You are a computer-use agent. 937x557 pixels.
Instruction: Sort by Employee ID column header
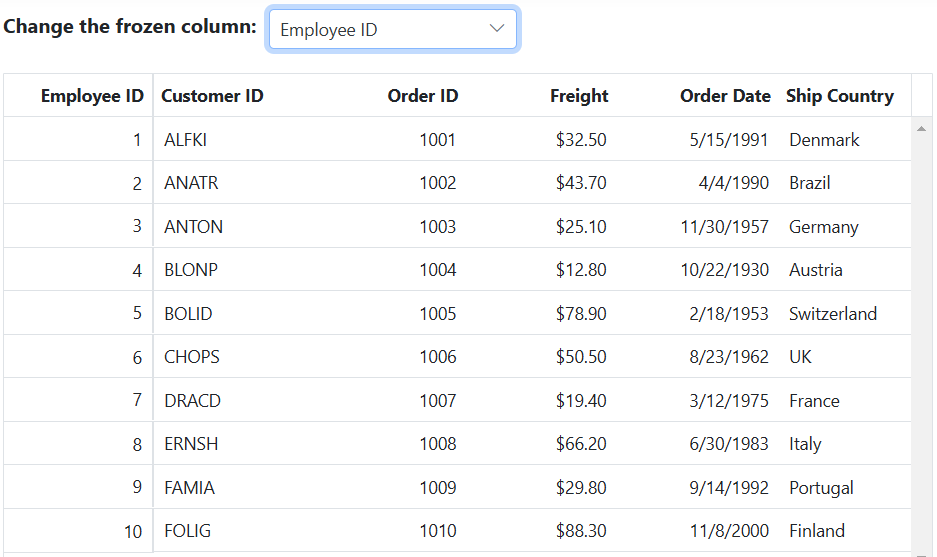point(92,96)
